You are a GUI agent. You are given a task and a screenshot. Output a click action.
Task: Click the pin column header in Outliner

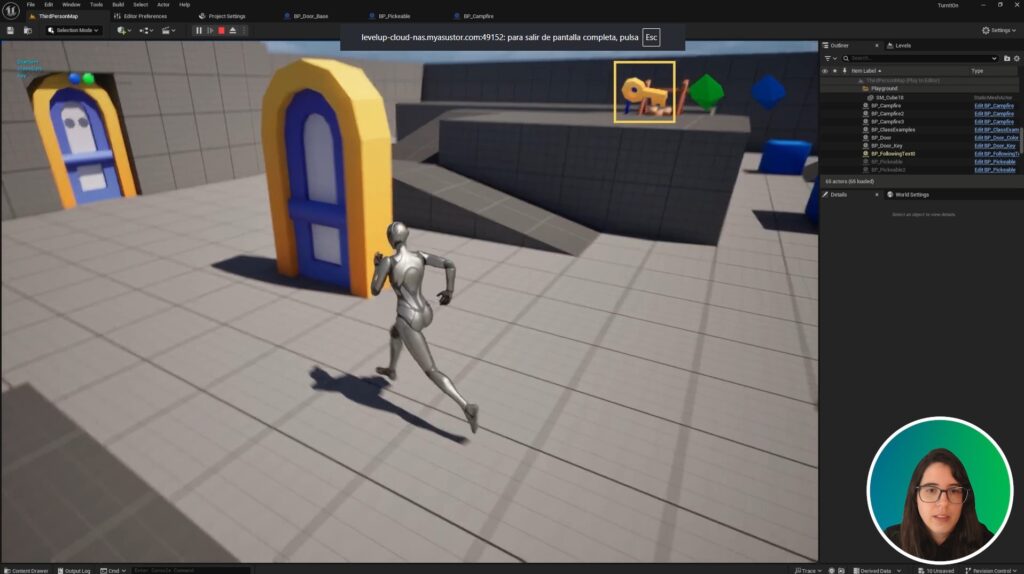point(844,71)
